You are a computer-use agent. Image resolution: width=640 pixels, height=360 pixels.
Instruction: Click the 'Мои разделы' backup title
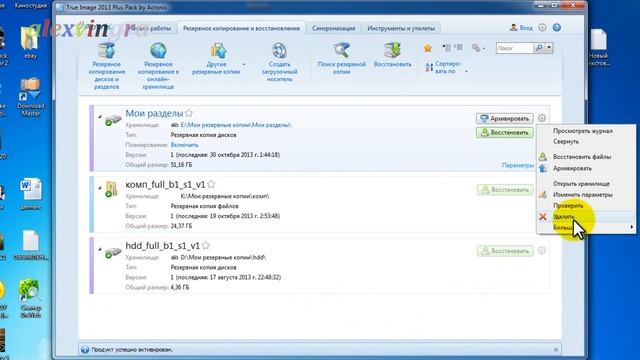pos(154,113)
